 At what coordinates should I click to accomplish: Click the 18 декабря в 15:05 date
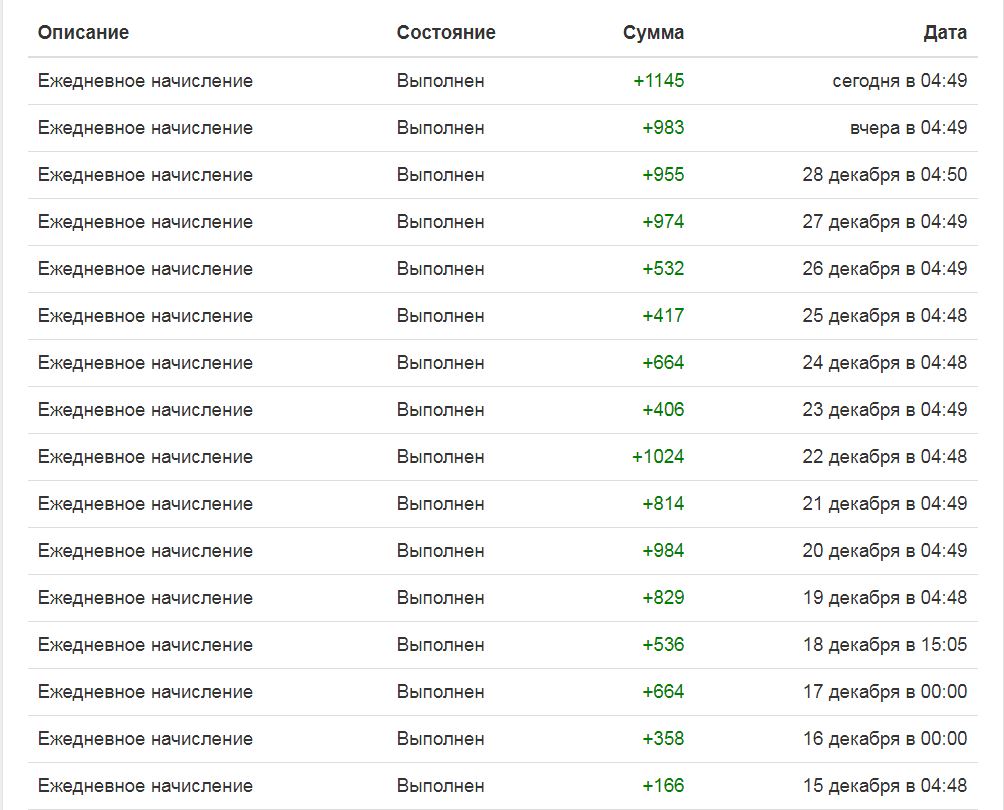(x=884, y=645)
